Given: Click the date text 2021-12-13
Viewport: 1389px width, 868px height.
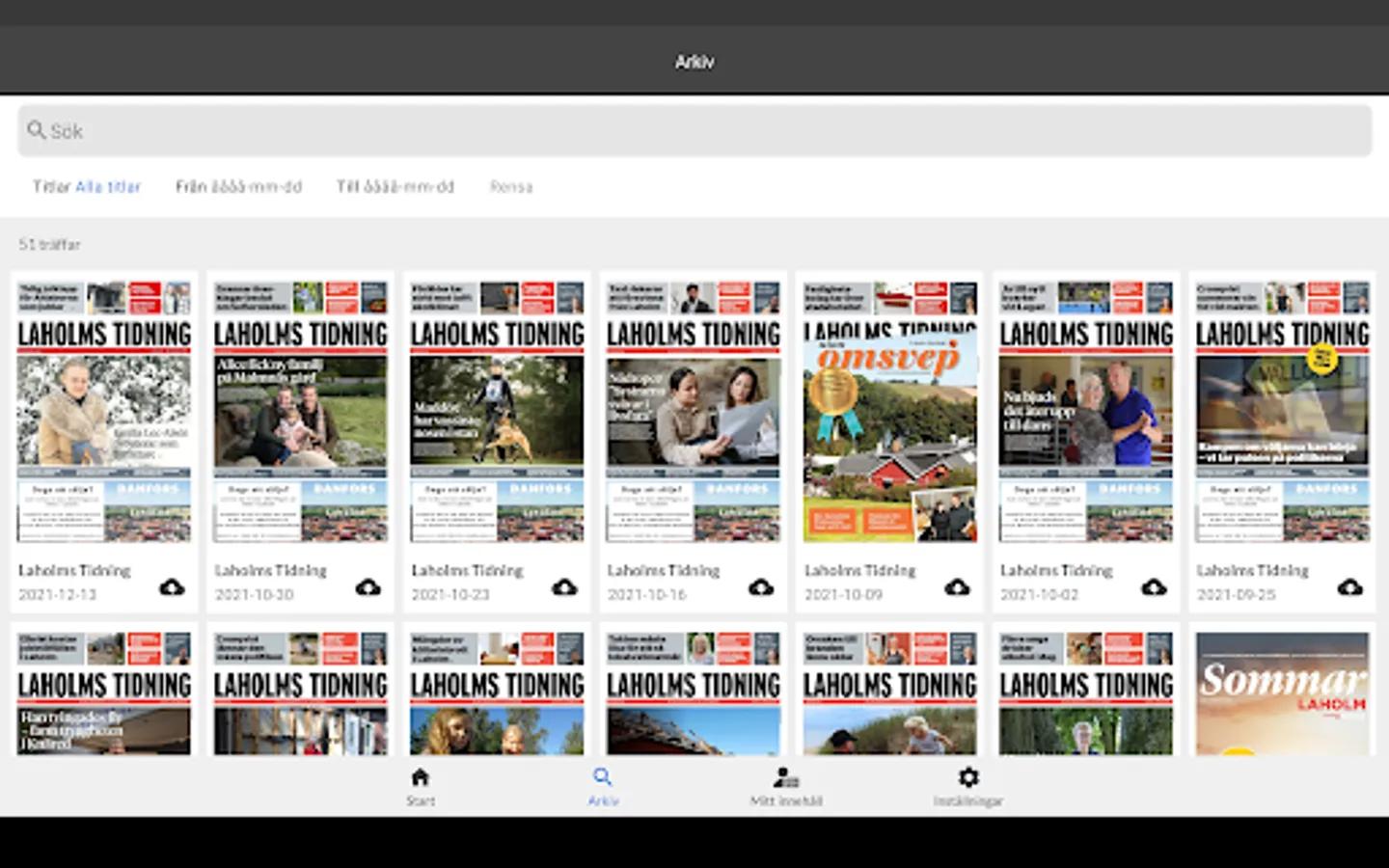Looking at the screenshot, I should (x=57, y=595).
